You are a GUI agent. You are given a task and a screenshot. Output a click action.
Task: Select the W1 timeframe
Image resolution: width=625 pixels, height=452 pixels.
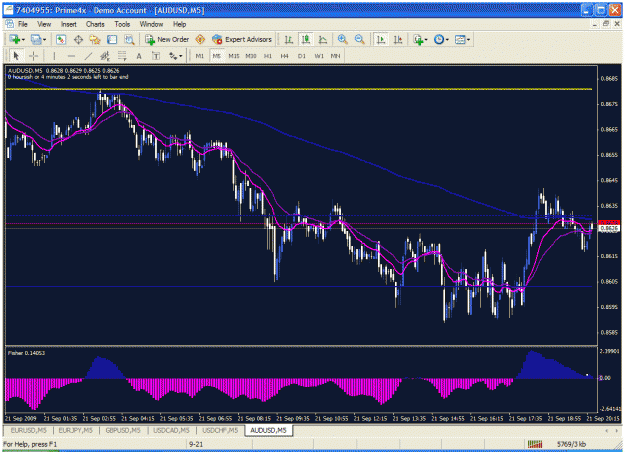(319, 56)
